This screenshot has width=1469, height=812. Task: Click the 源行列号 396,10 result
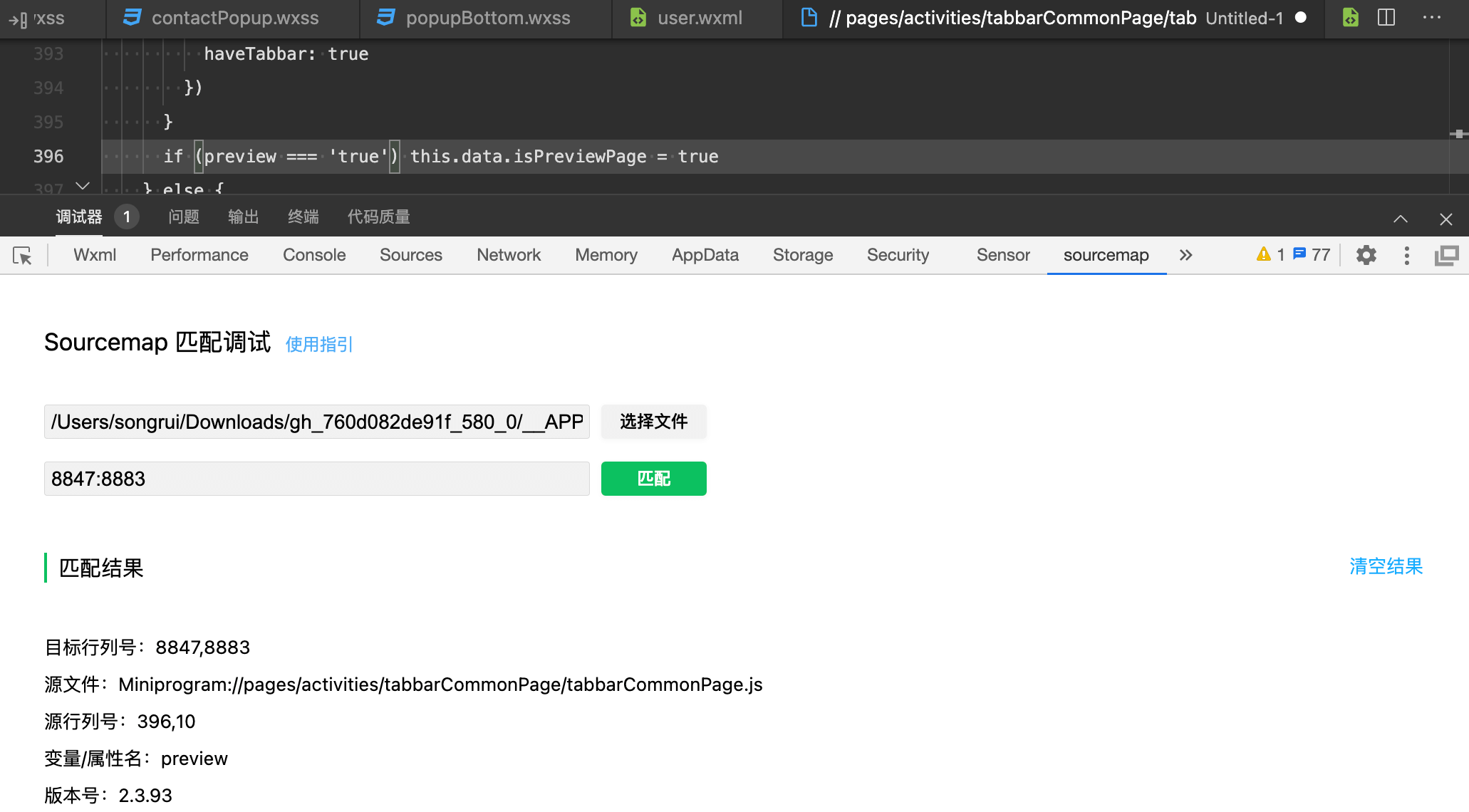click(x=120, y=722)
